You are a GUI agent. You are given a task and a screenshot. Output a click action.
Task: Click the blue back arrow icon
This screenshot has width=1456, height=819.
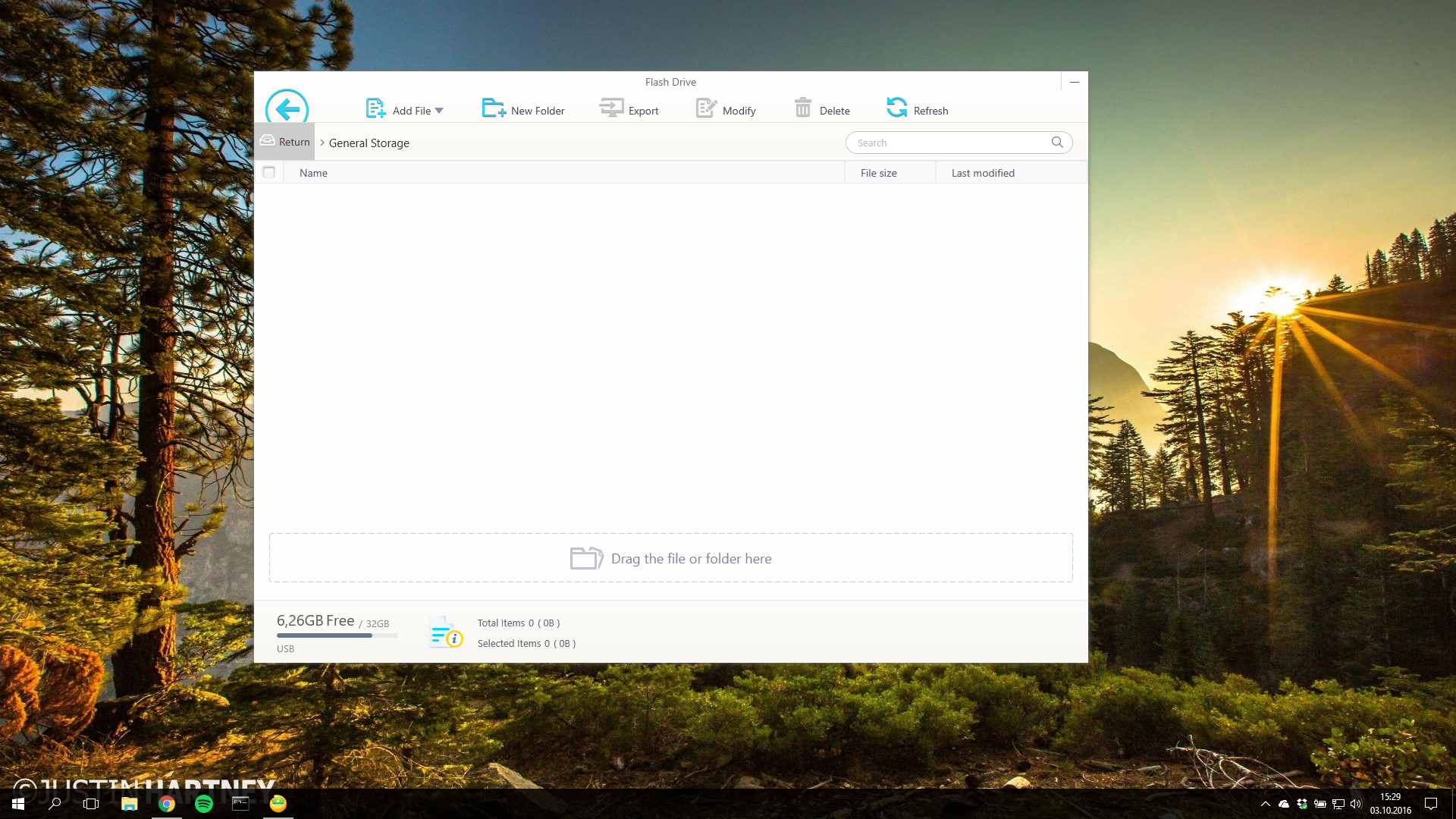coord(287,108)
